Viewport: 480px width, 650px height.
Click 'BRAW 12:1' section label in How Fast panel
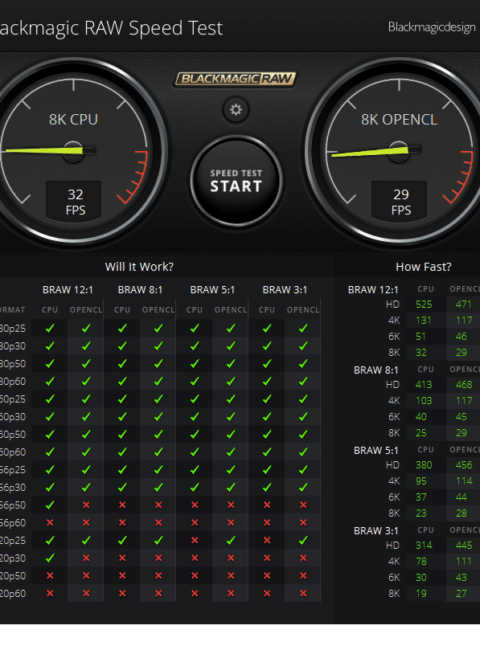[x=373, y=290]
